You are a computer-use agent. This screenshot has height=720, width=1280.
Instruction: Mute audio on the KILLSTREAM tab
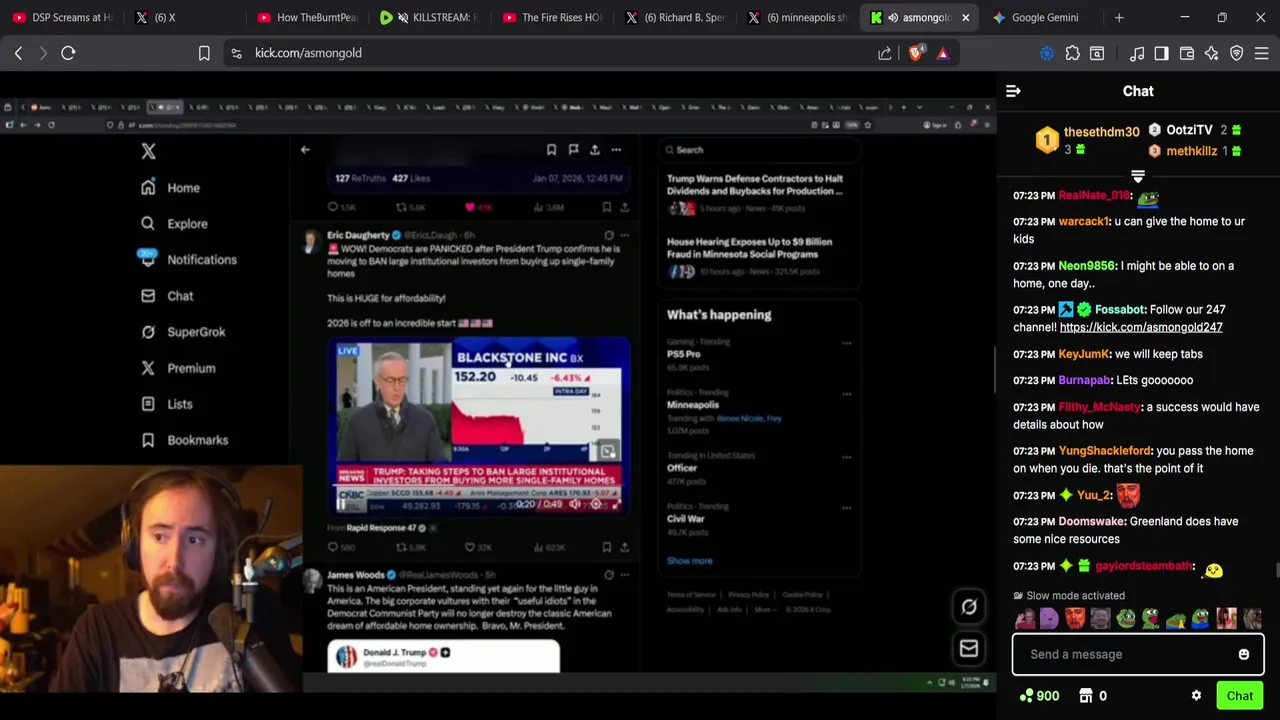(x=403, y=17)
